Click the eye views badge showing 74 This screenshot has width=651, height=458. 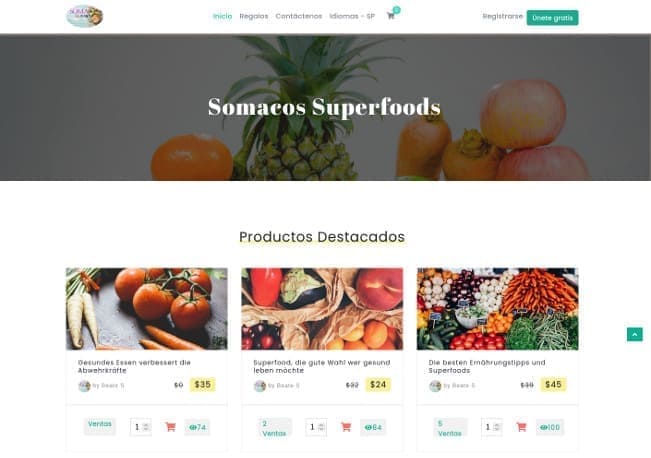click(197, 427)
